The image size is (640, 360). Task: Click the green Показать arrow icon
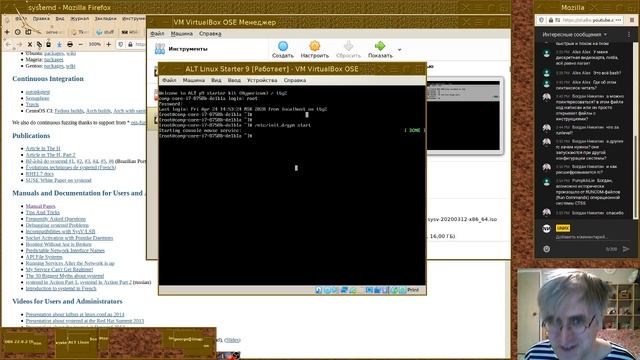tap(380, 46)
